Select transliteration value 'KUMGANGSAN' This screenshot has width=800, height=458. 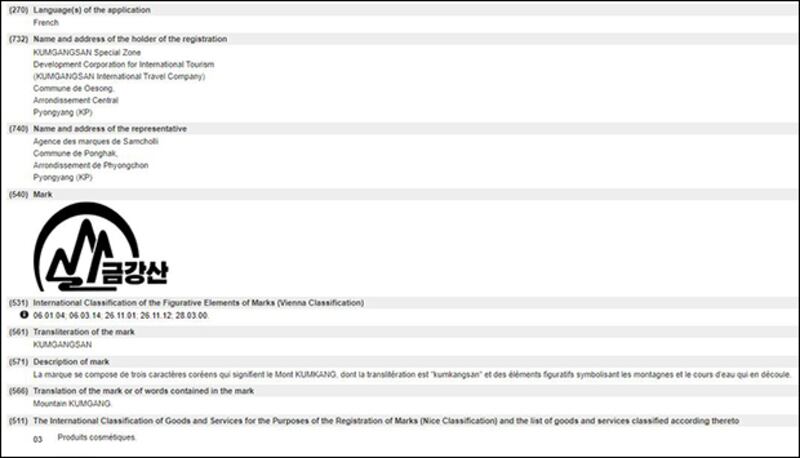62,345
